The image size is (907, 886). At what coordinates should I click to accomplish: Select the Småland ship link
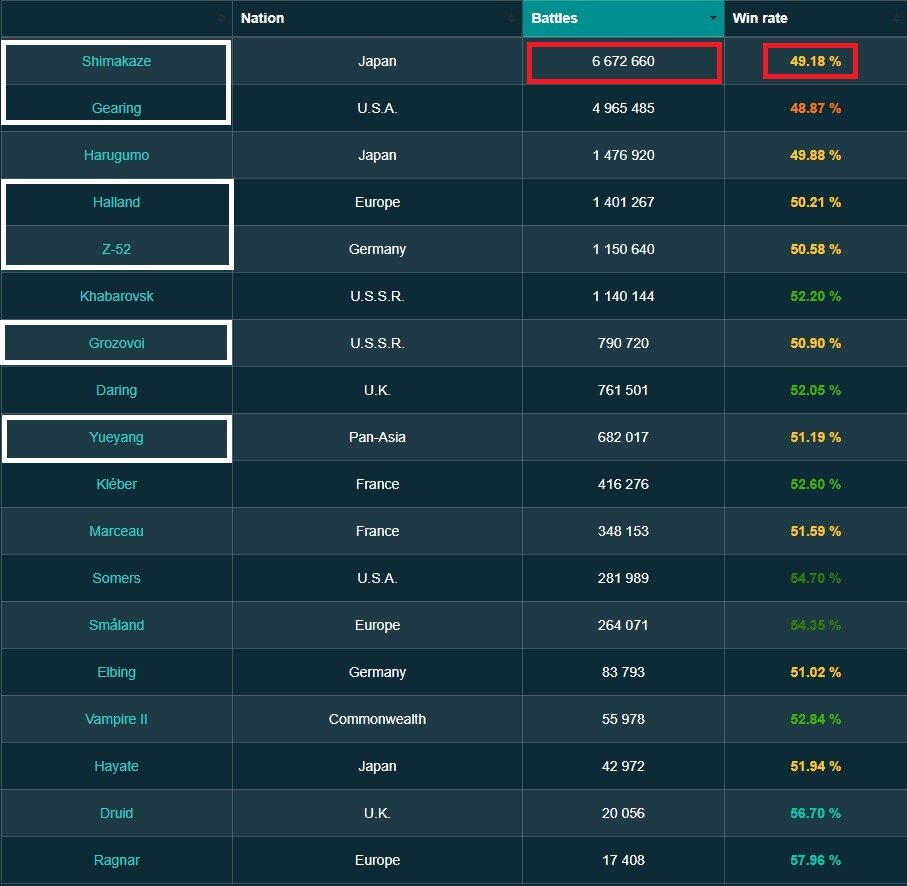(x=116, y=625)
